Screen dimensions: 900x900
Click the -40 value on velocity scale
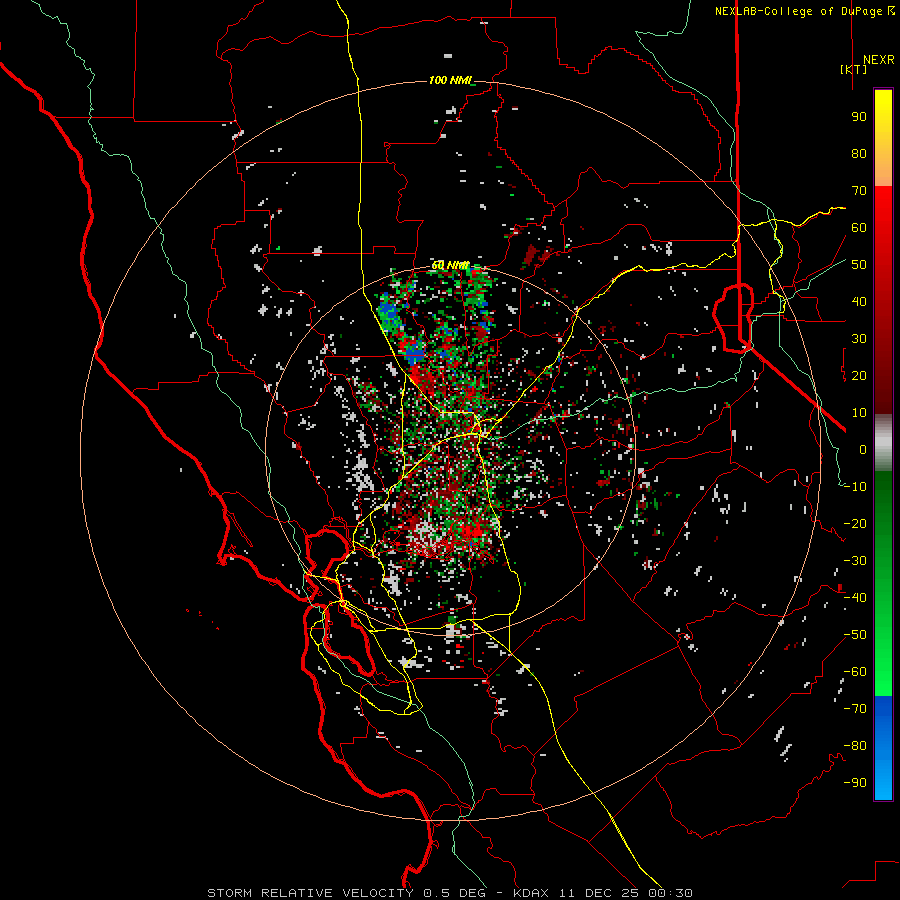coord(855,598)
